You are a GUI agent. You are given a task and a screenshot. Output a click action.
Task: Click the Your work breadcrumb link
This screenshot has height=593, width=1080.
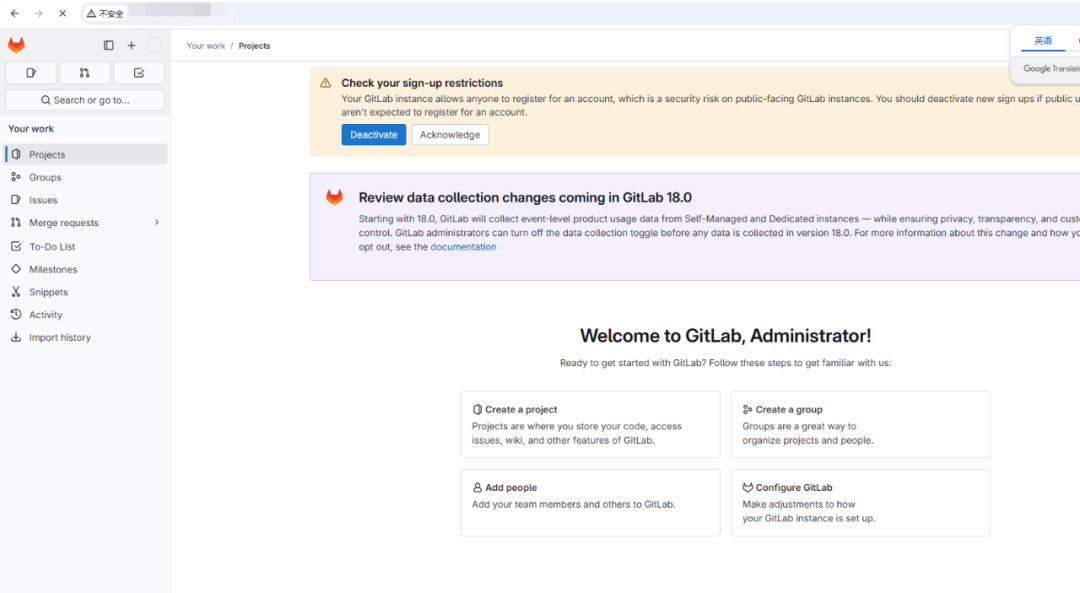pyautogui.click(x=206, y=46)
